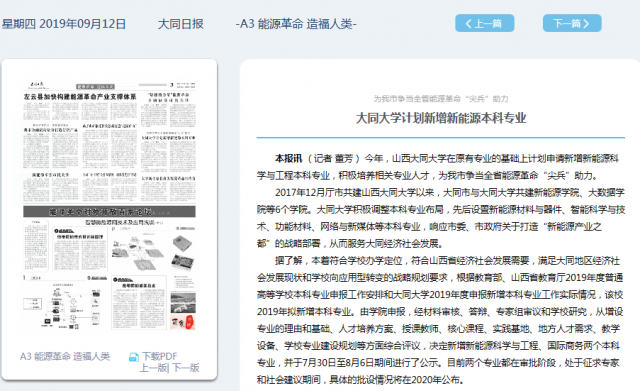Open next edition page 下一版

(185, 368)
